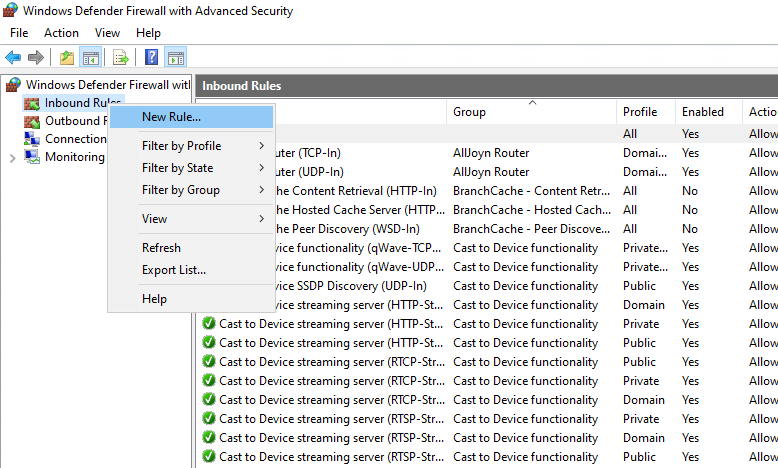Choose Export List... in context menu
The height and width of the screenshot is (468, 778).
click(x=192, y=270)
